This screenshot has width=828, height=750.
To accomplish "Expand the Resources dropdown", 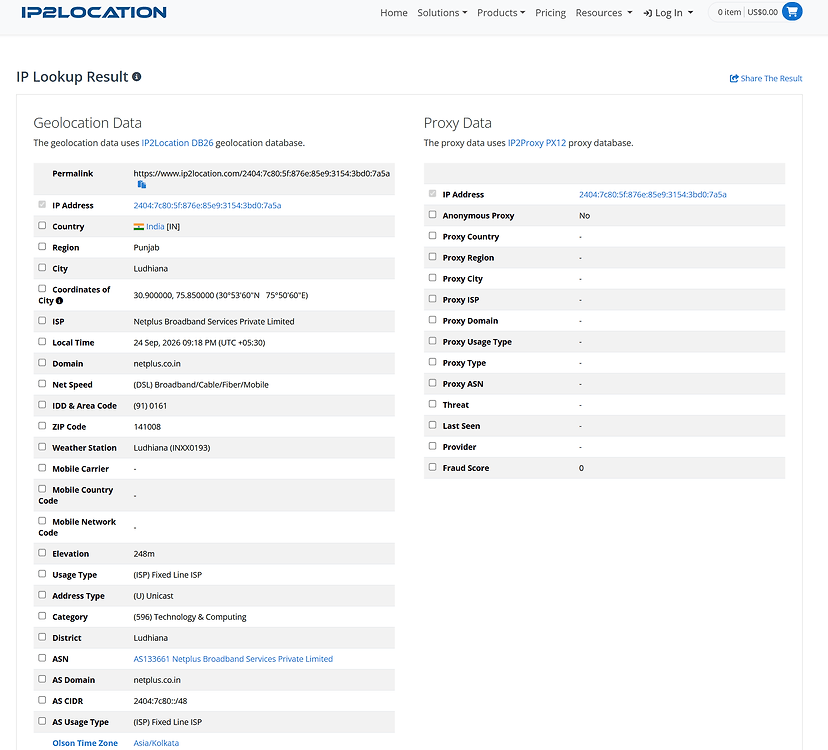I will pos(604,13).
